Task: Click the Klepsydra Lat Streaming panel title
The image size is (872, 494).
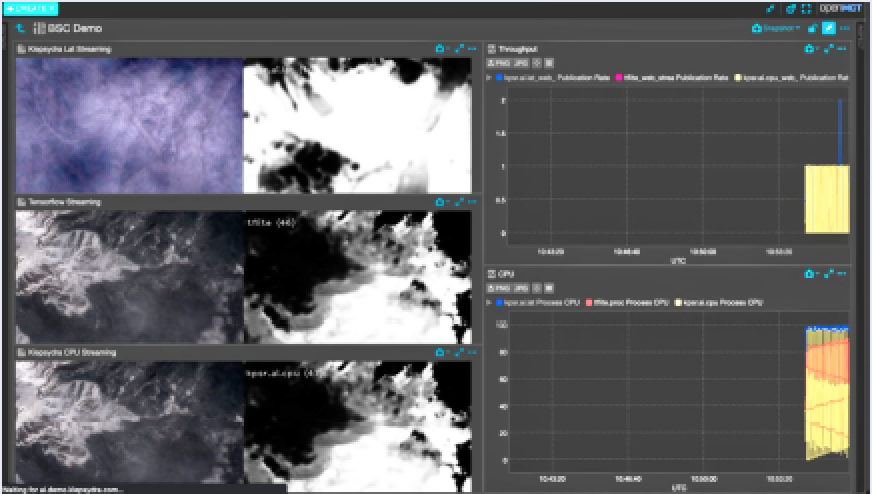Action: click(70, 49)
